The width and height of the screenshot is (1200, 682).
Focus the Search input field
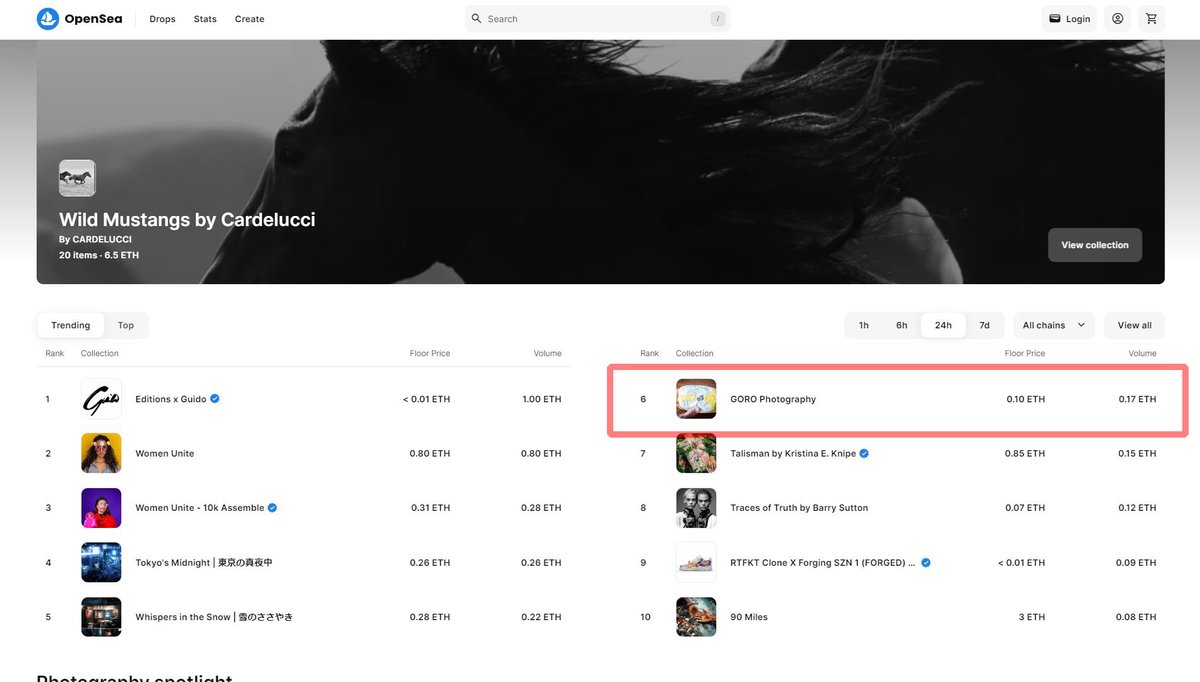(597, 19)
